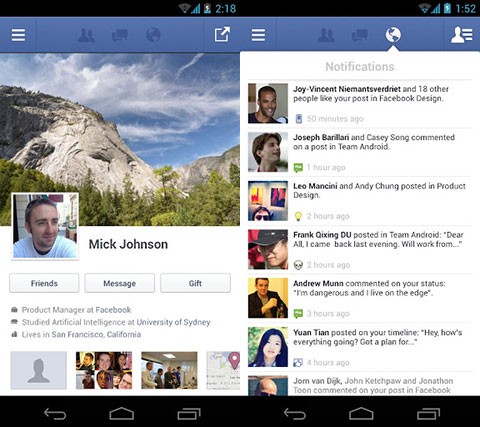Open the San Francisco, California link

click(x=96, y=334)
